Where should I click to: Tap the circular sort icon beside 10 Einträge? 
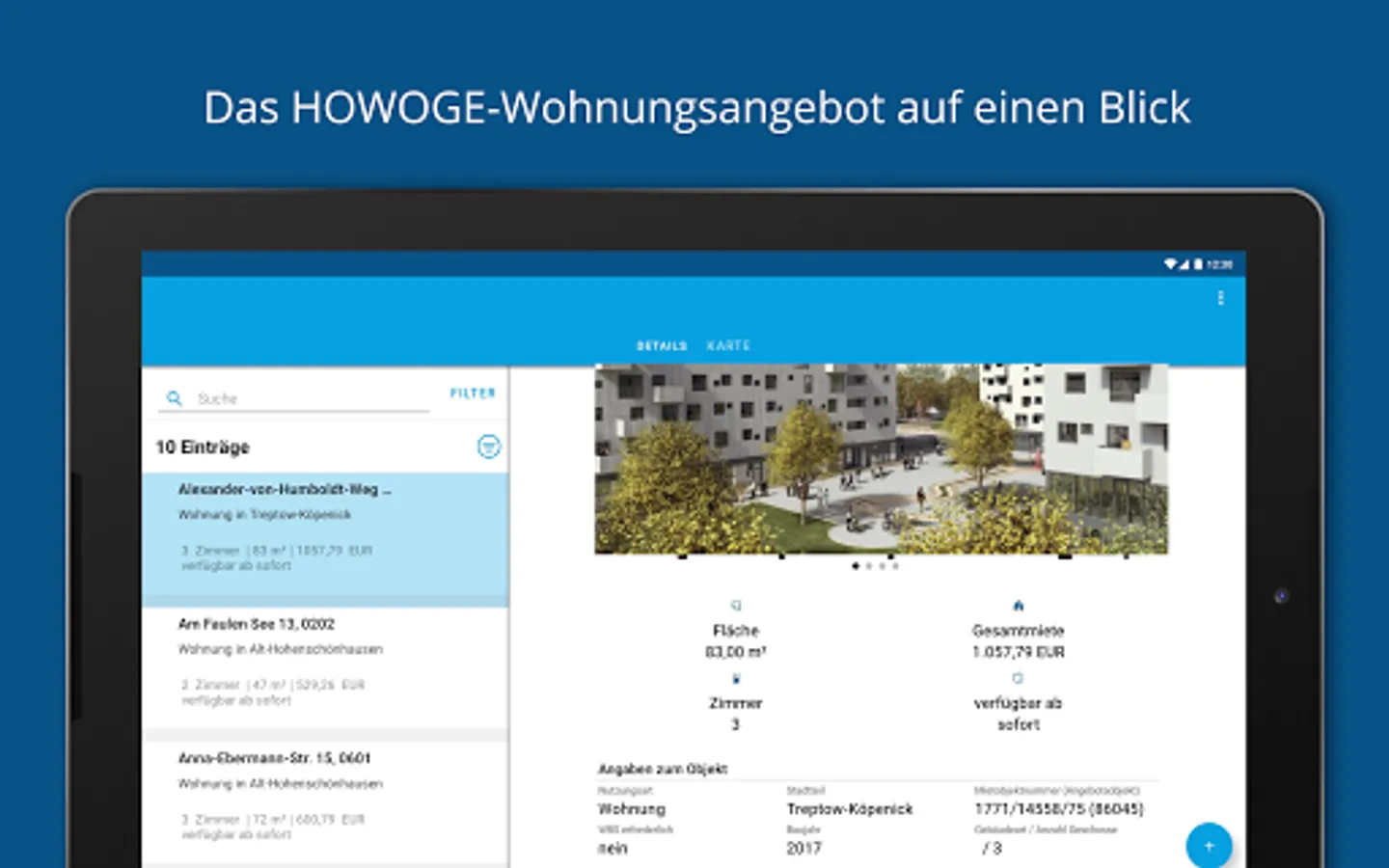pyautogui.click(x=489, y=447)
